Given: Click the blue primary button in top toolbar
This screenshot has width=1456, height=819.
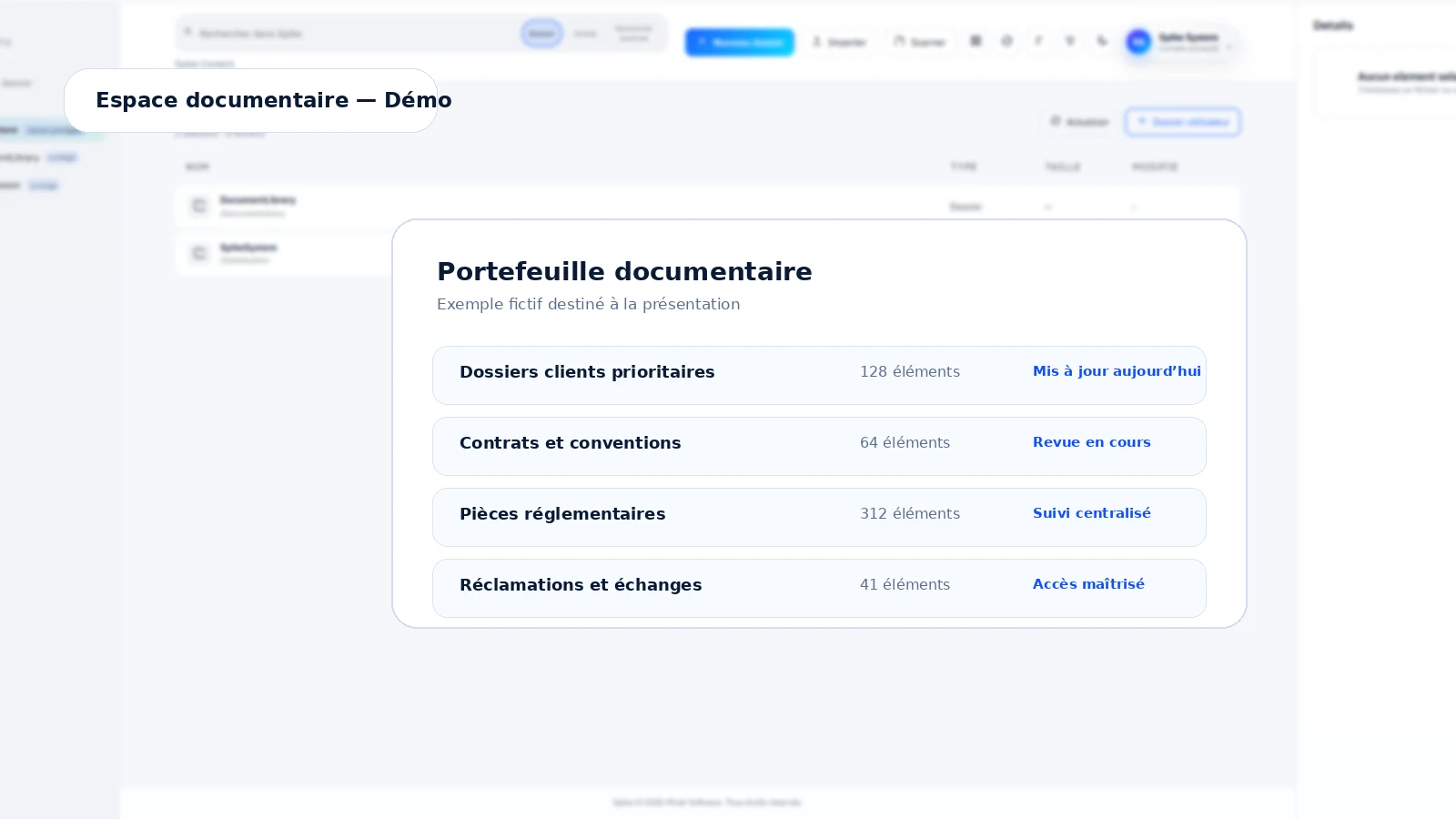Looking at the screenshot, I should tap(740, 42).
